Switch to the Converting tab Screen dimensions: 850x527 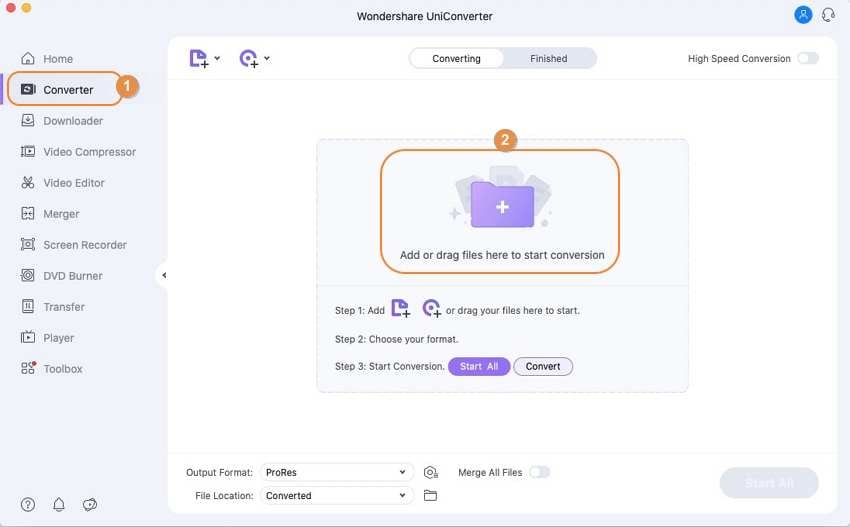456,59
